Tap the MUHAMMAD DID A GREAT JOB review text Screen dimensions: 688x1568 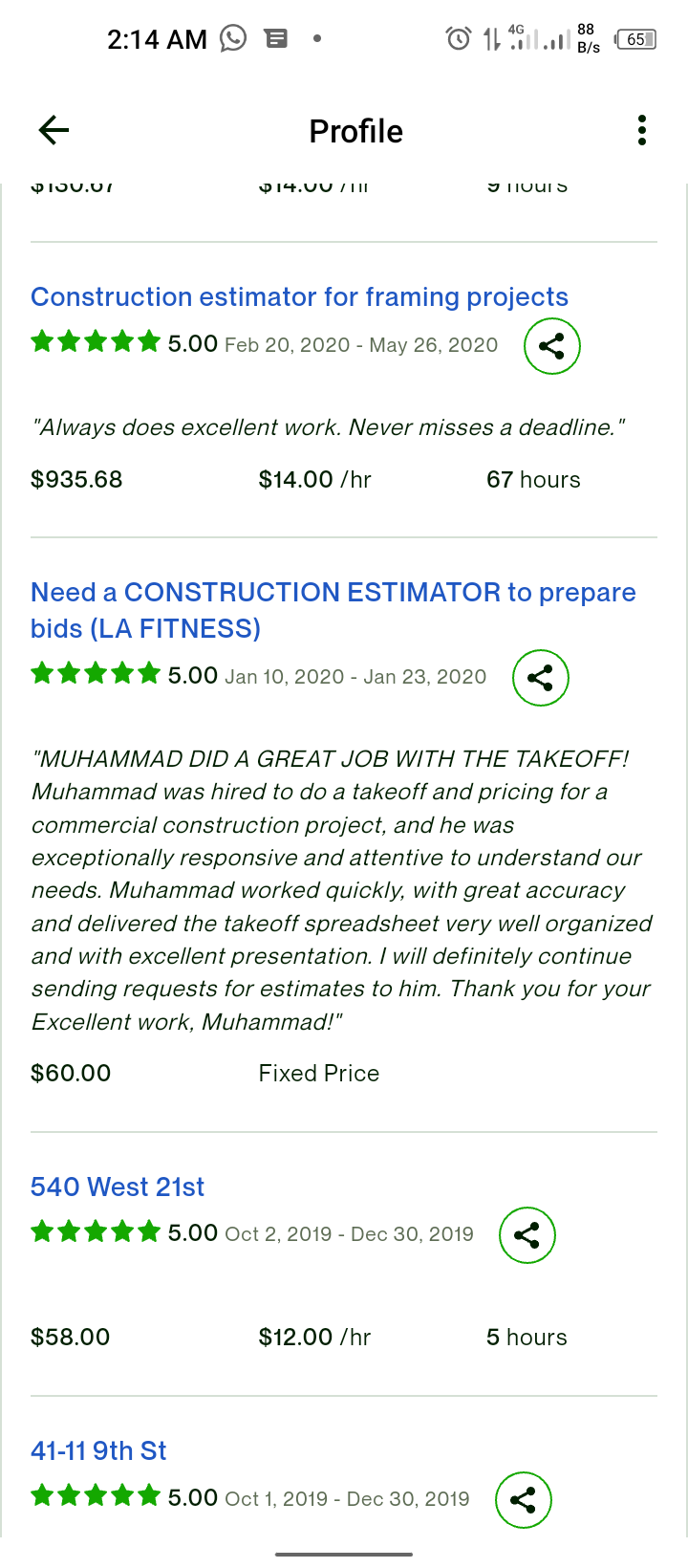[341, 890]
